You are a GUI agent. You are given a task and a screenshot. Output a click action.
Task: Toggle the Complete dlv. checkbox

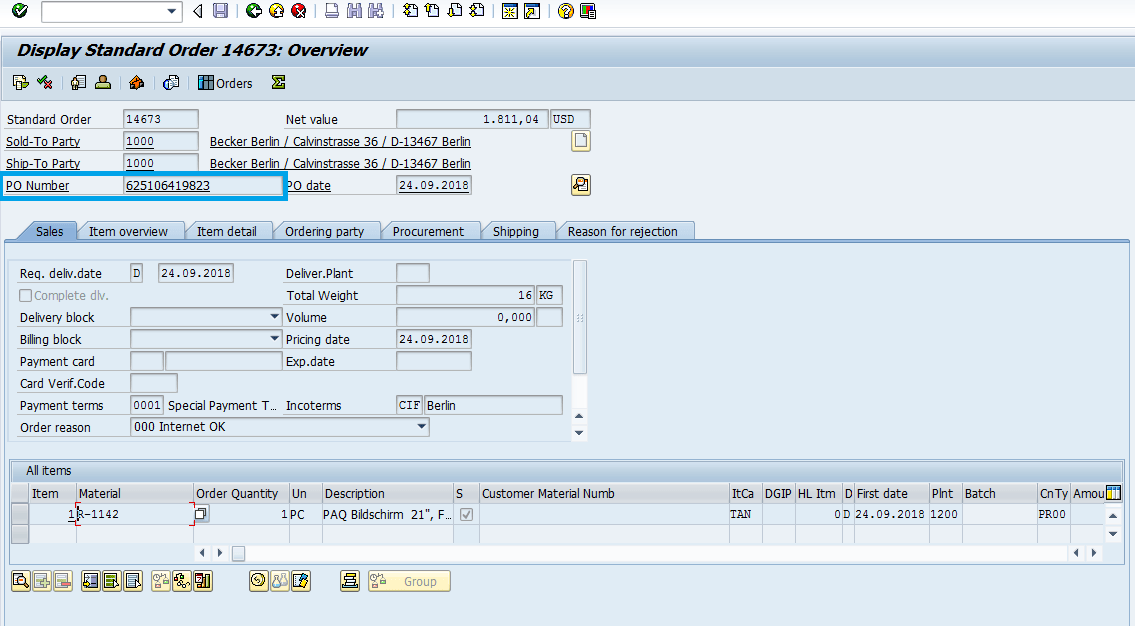(25, 295)
